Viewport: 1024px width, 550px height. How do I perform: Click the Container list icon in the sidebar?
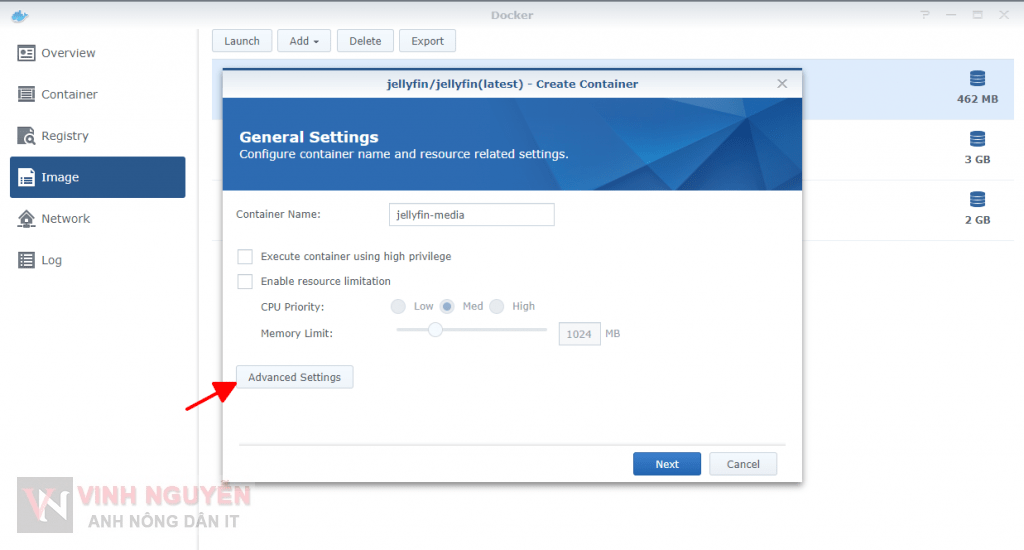(26, 94)
